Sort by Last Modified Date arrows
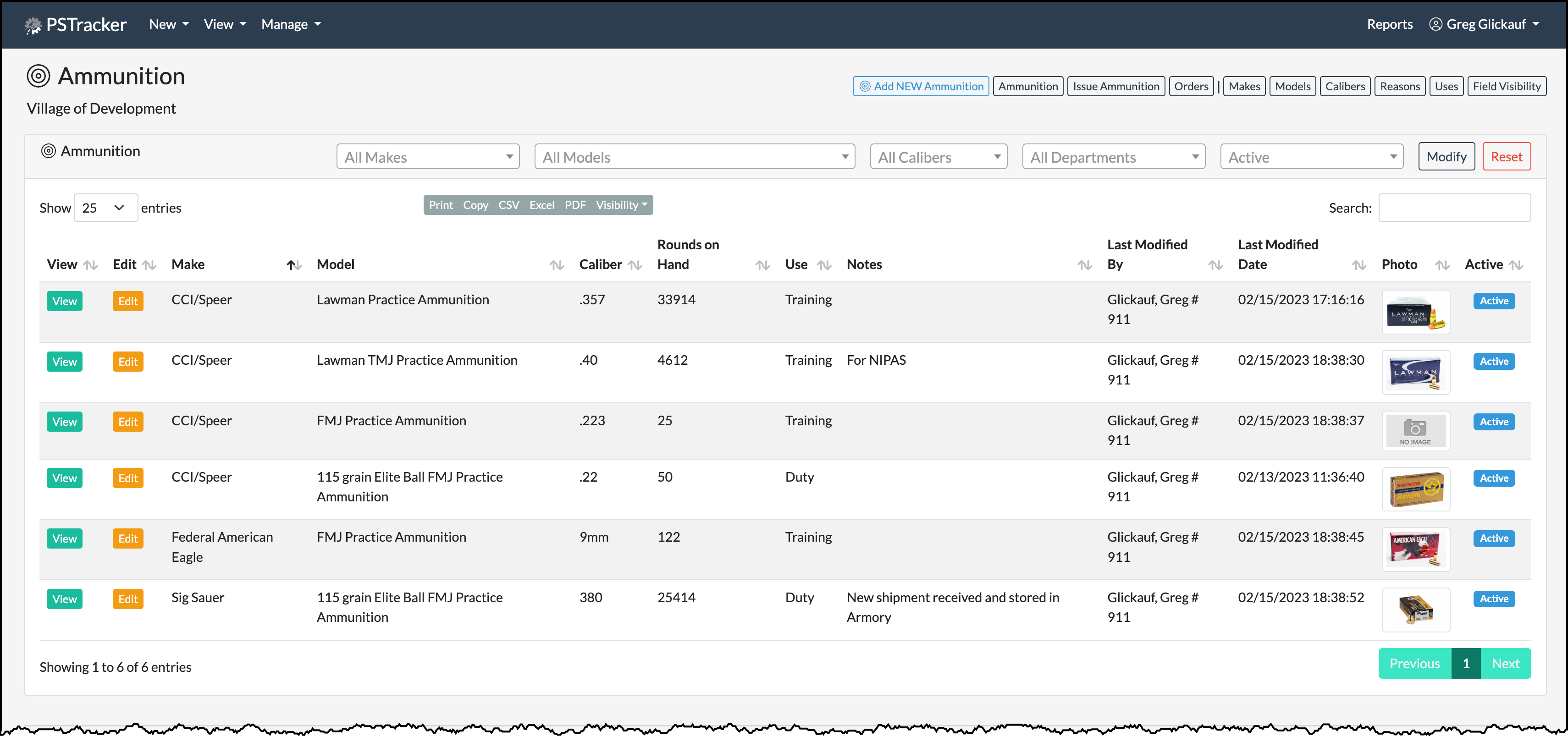The width and height of the screenshot is (1568, 736). point(1358,265)
